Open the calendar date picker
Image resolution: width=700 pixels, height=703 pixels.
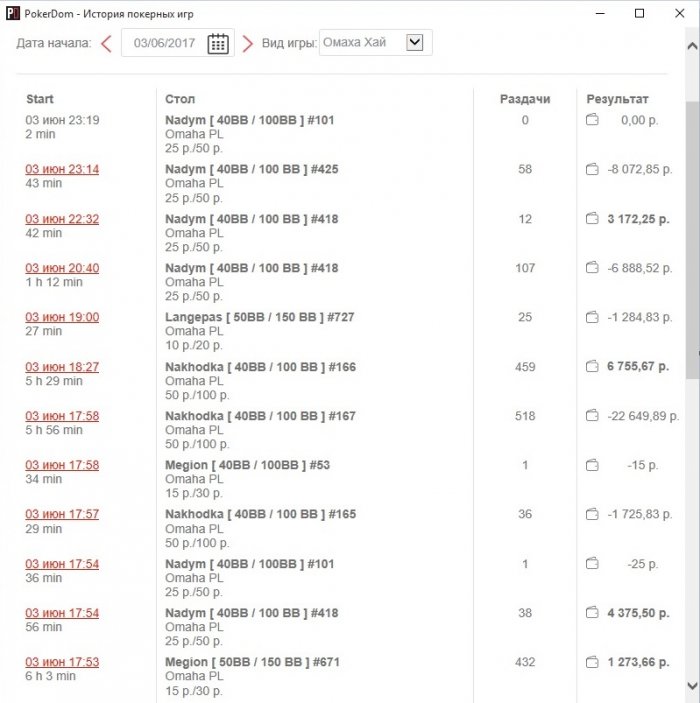tap(218, 43)
